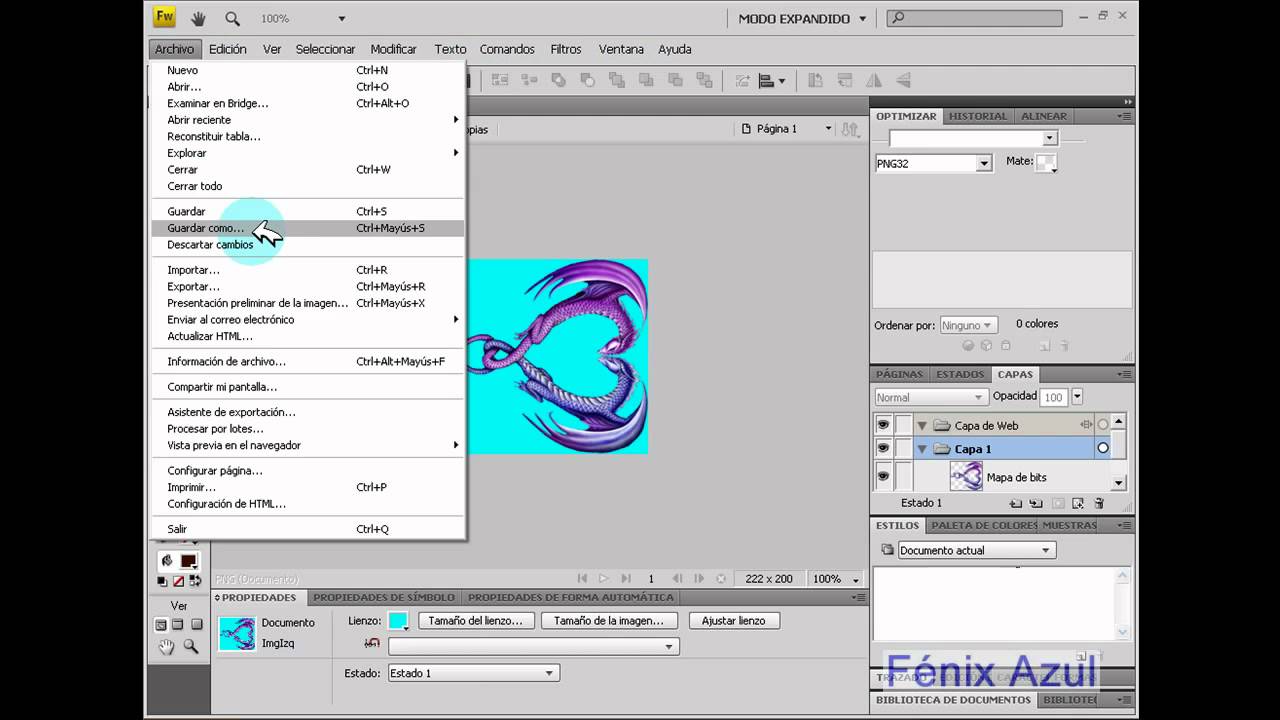Image resolution: width=1280 pixels, height=720 pixels.
Task: Switch to the ESTADOS tab
Action: (960, 374)
